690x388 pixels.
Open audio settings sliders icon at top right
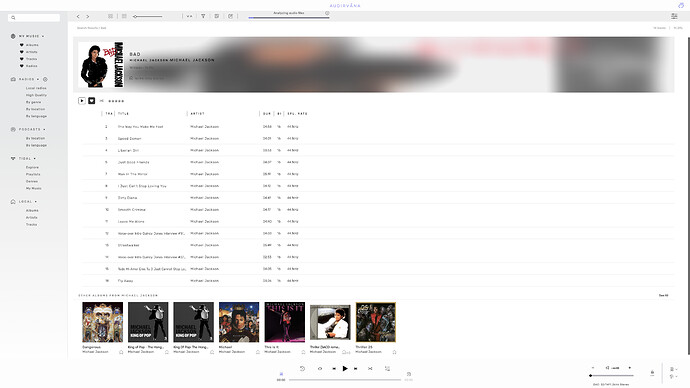click(x=674, y=16)
